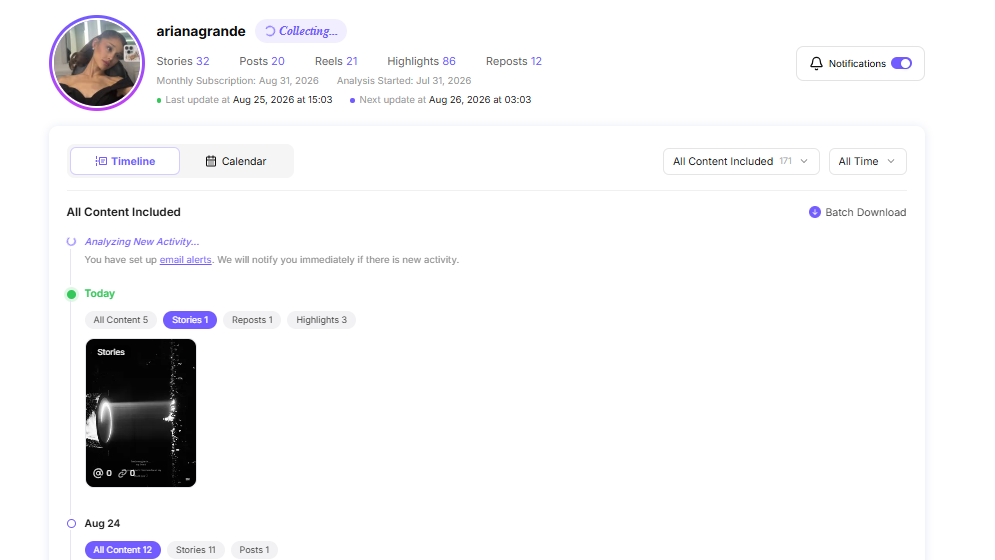Screen dimensions: 995x560
Task: Click the notifications bell icon
Action: [x=816, y=63]
